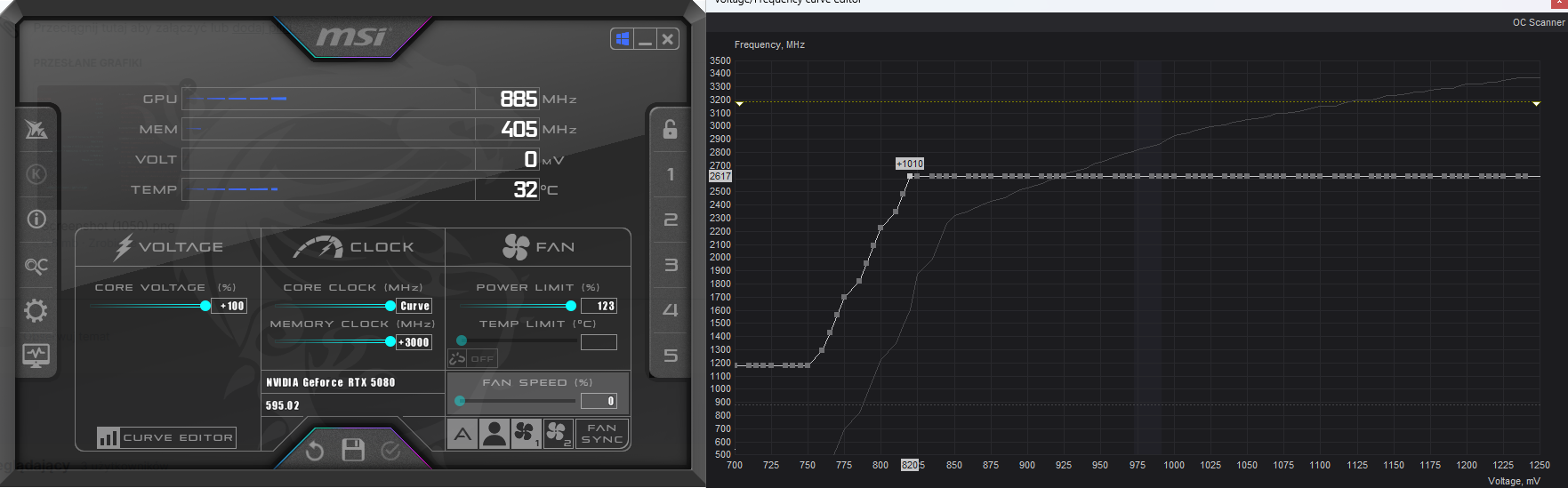Select profile slot 3
The width and height of the screenshot is (1568, 488).
(x=671, y=265)
